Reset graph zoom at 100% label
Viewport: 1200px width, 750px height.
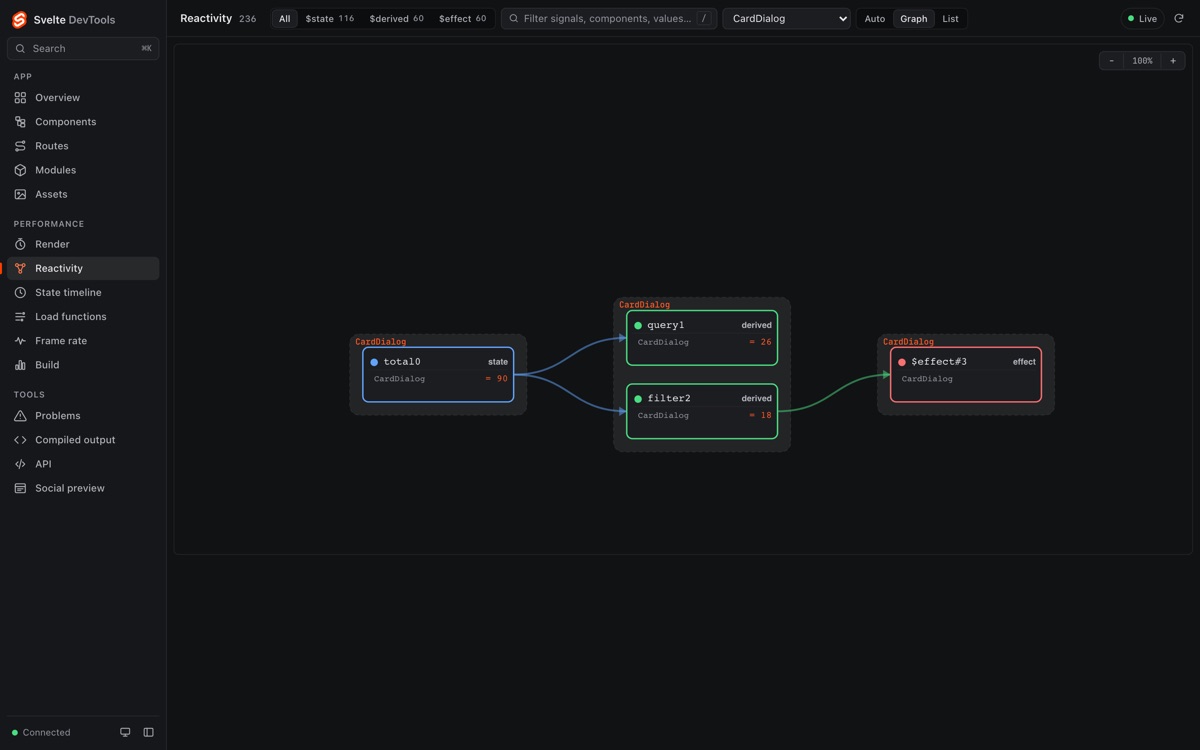point(1142,61)
